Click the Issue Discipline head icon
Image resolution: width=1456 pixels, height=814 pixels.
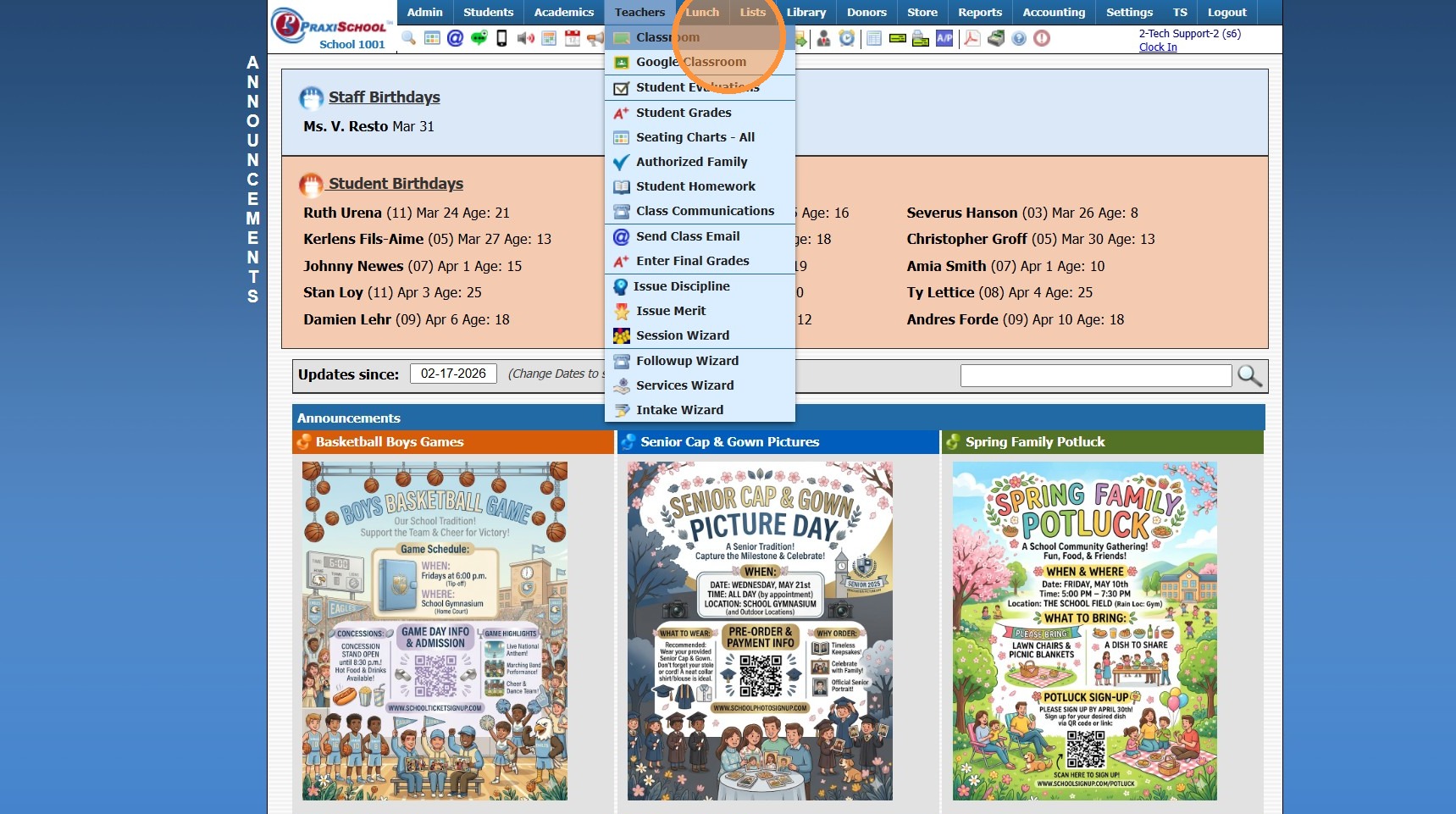point(621,286)
